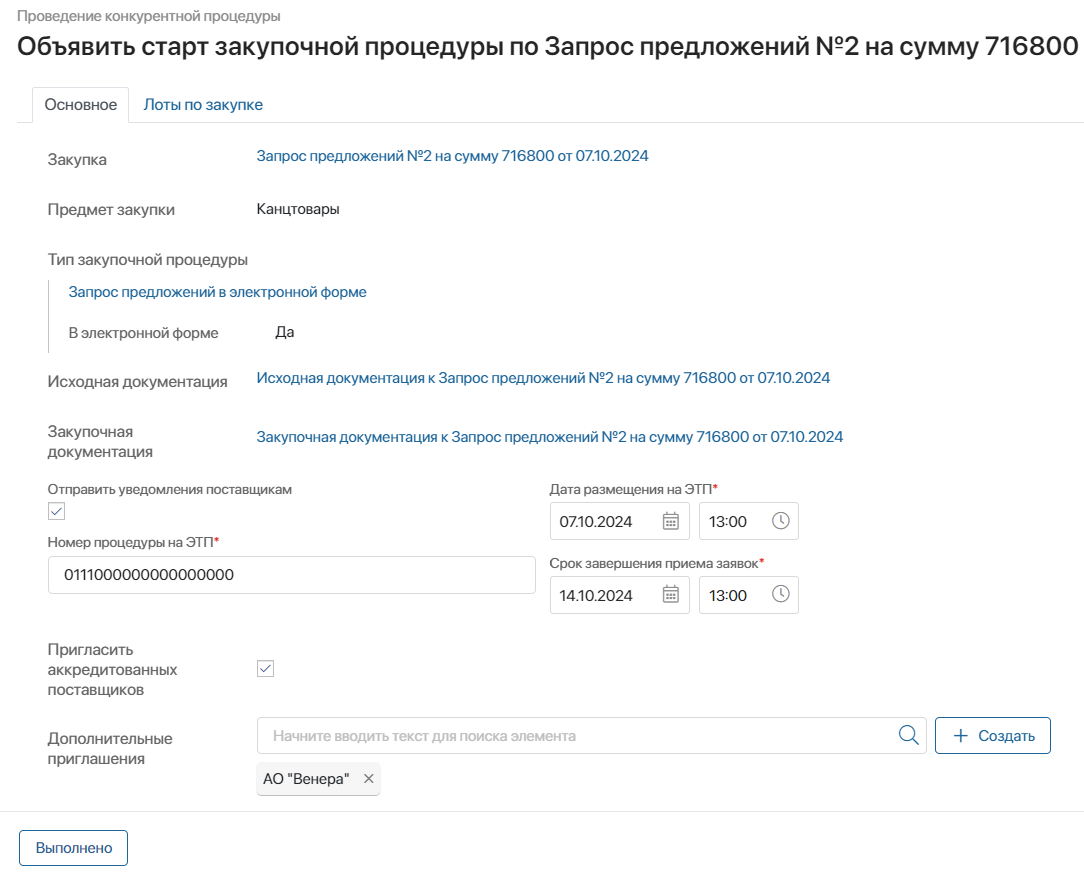
Task: Select the 'Основное' tab
Action: pos(81,105)
